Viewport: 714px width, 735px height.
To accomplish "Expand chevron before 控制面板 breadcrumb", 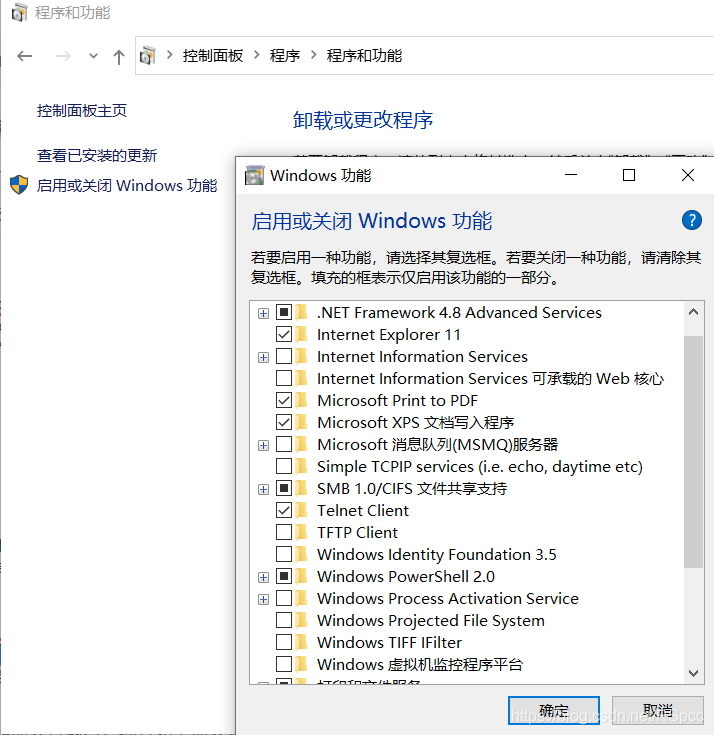I will (170, 55).
